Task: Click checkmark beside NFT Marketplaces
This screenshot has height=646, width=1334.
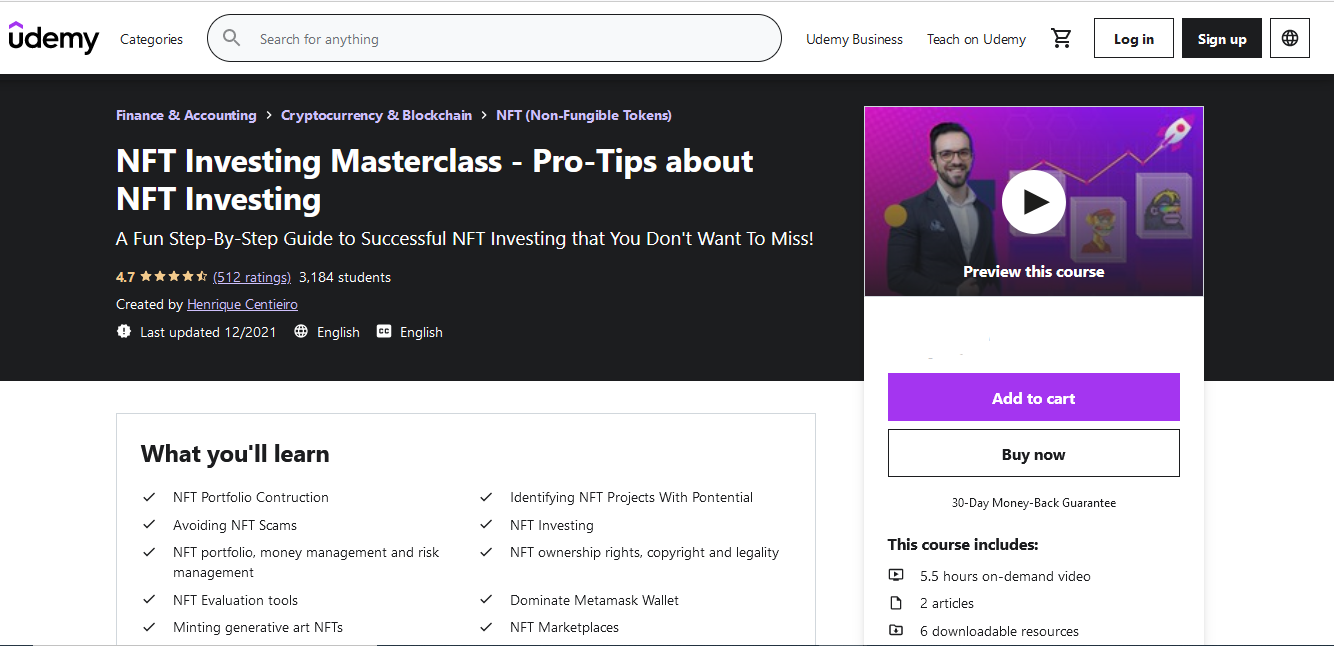Action: [x=486, y=627]
